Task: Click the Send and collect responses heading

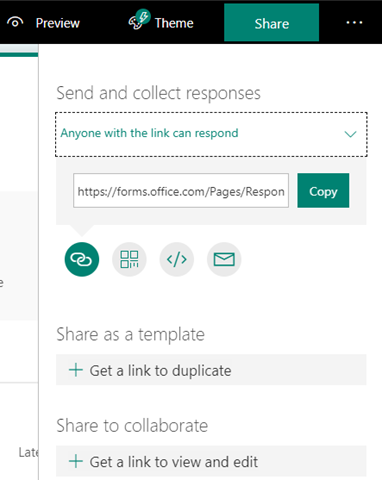Action: 158,93
